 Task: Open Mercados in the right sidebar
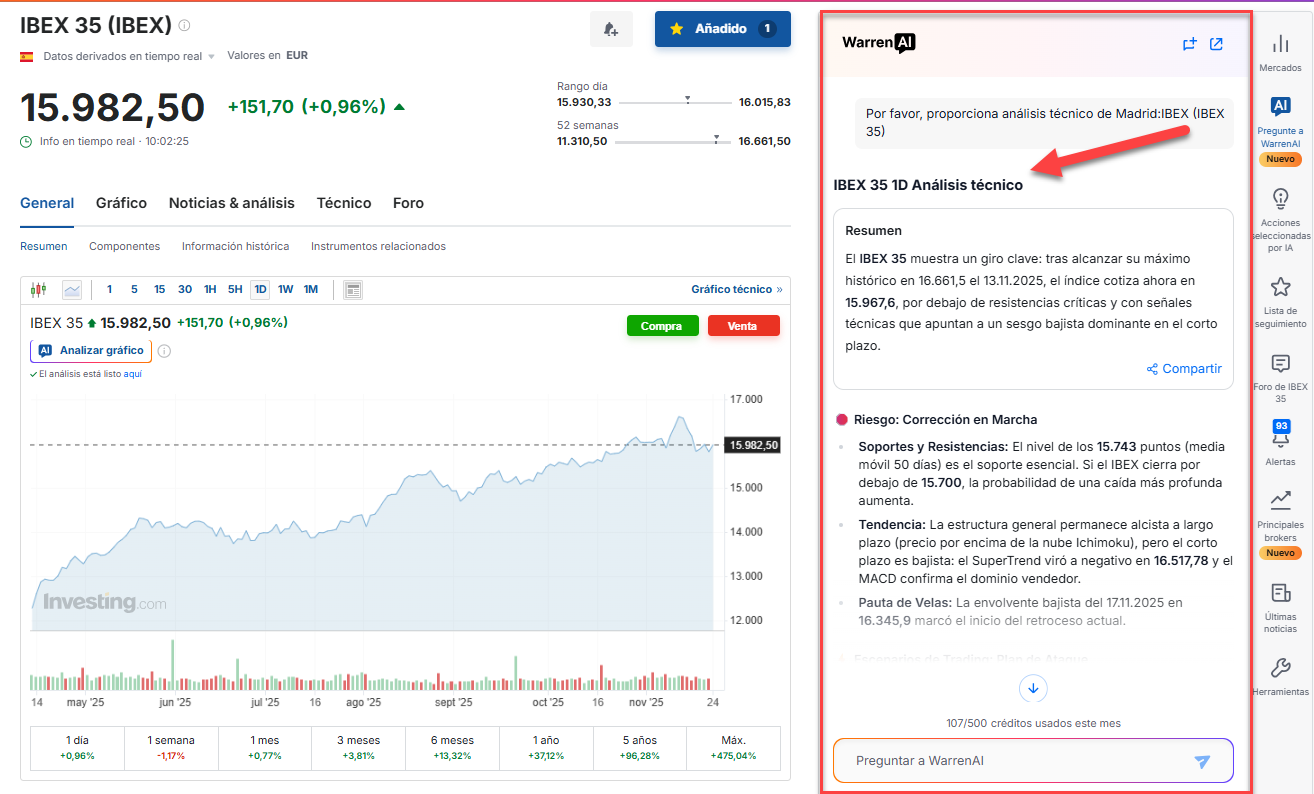1280,52
